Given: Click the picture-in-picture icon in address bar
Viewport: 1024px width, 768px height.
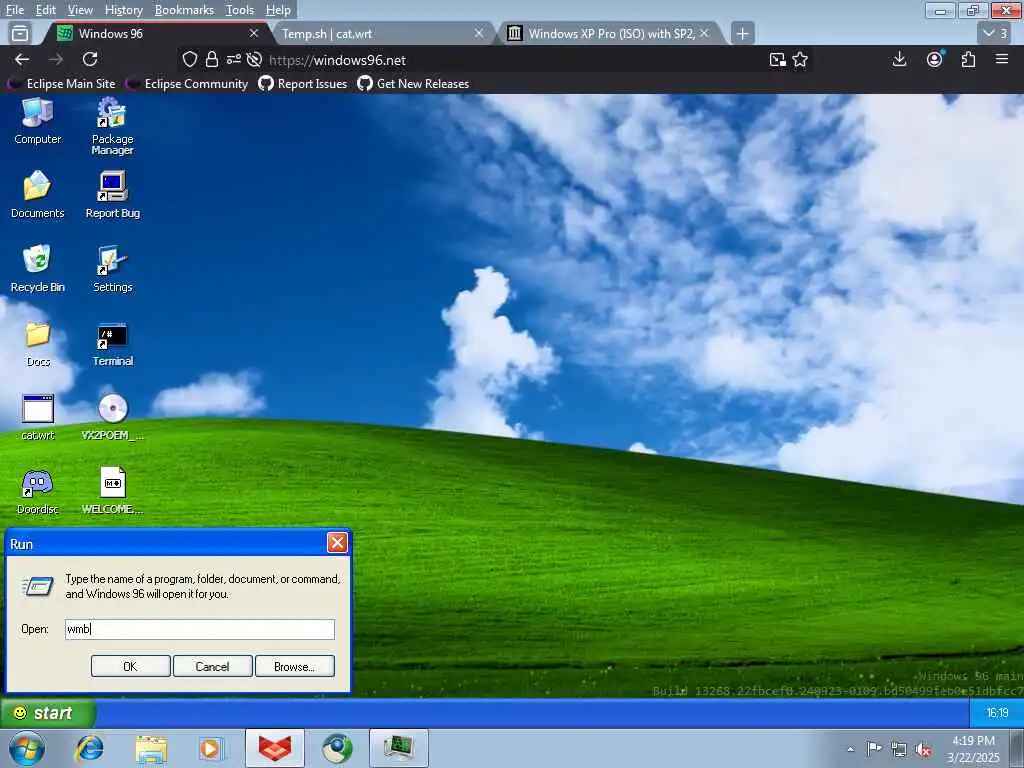Looking at the screenshot, I should click(777, 59).
